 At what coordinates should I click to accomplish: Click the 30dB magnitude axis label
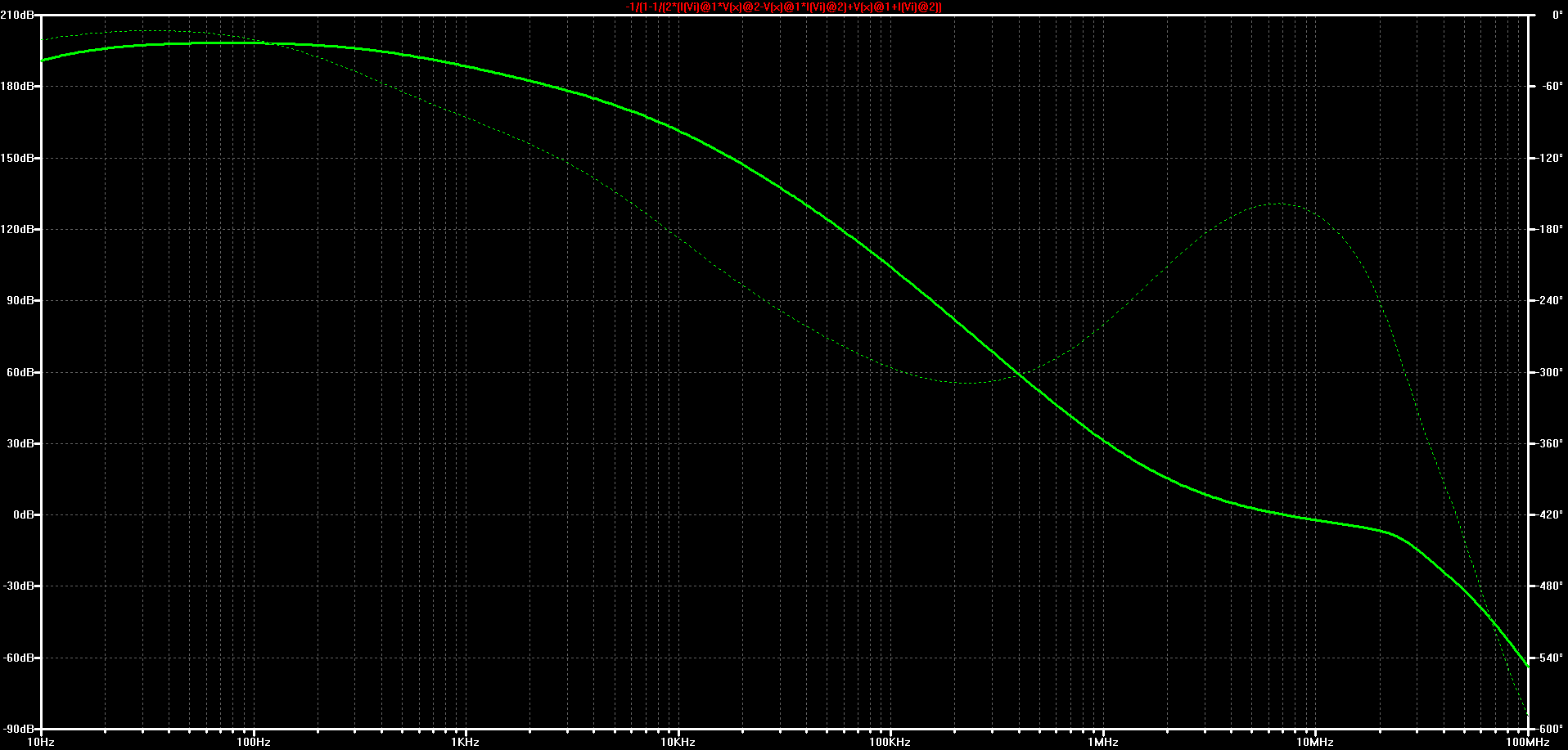click(20, 443)
